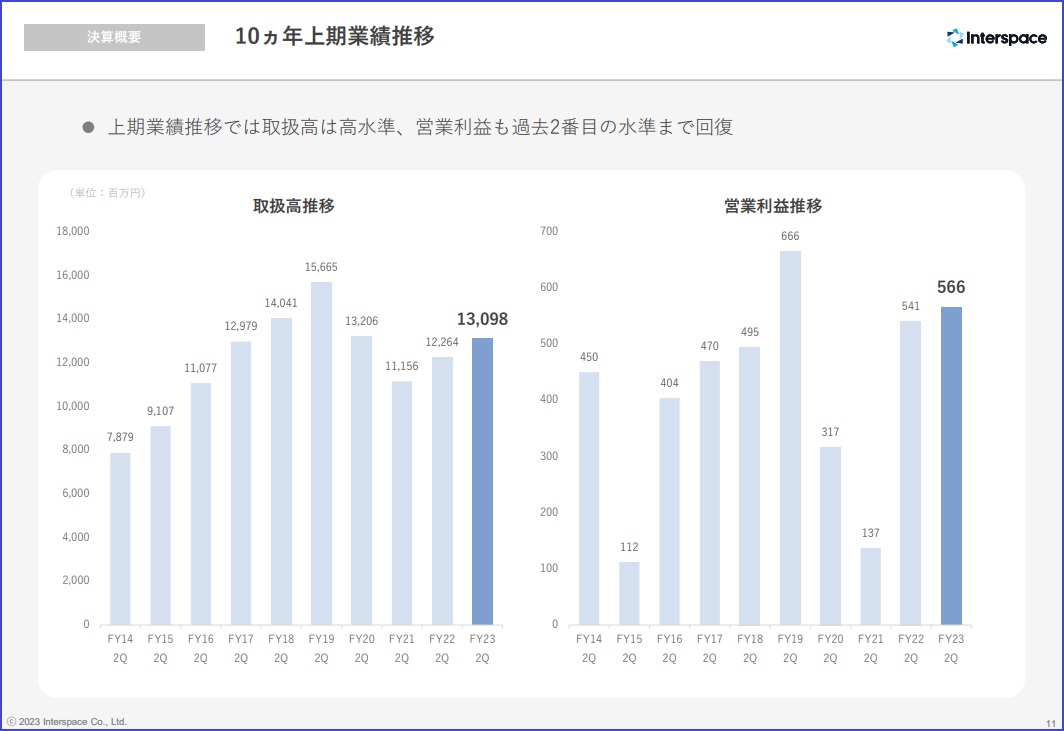Select the 営業利益推移 chart title
This screenshot has height=731, width=1064.
coord(773,206)
